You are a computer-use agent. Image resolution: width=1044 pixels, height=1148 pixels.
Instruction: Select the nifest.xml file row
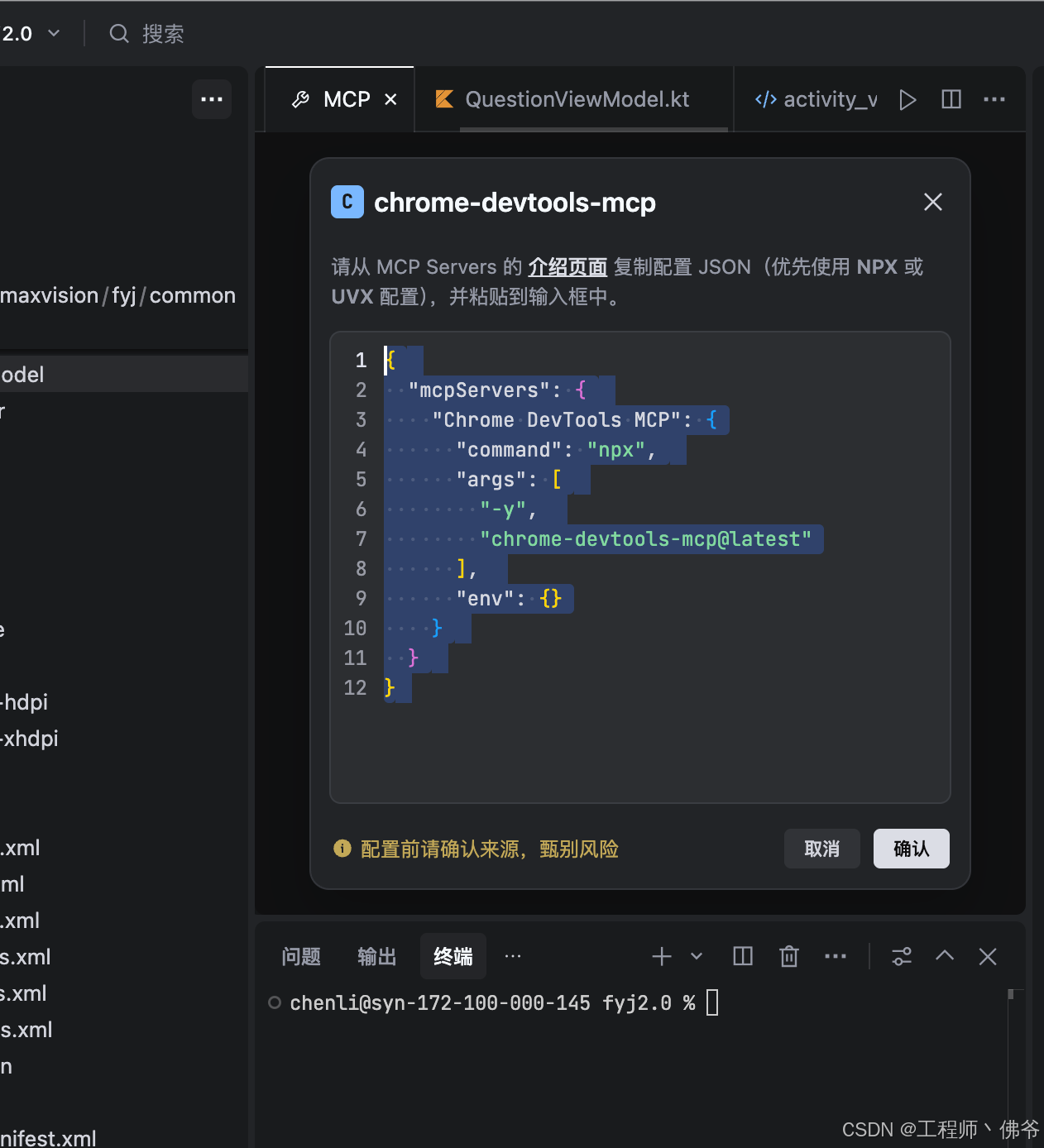pos(124,1138)
